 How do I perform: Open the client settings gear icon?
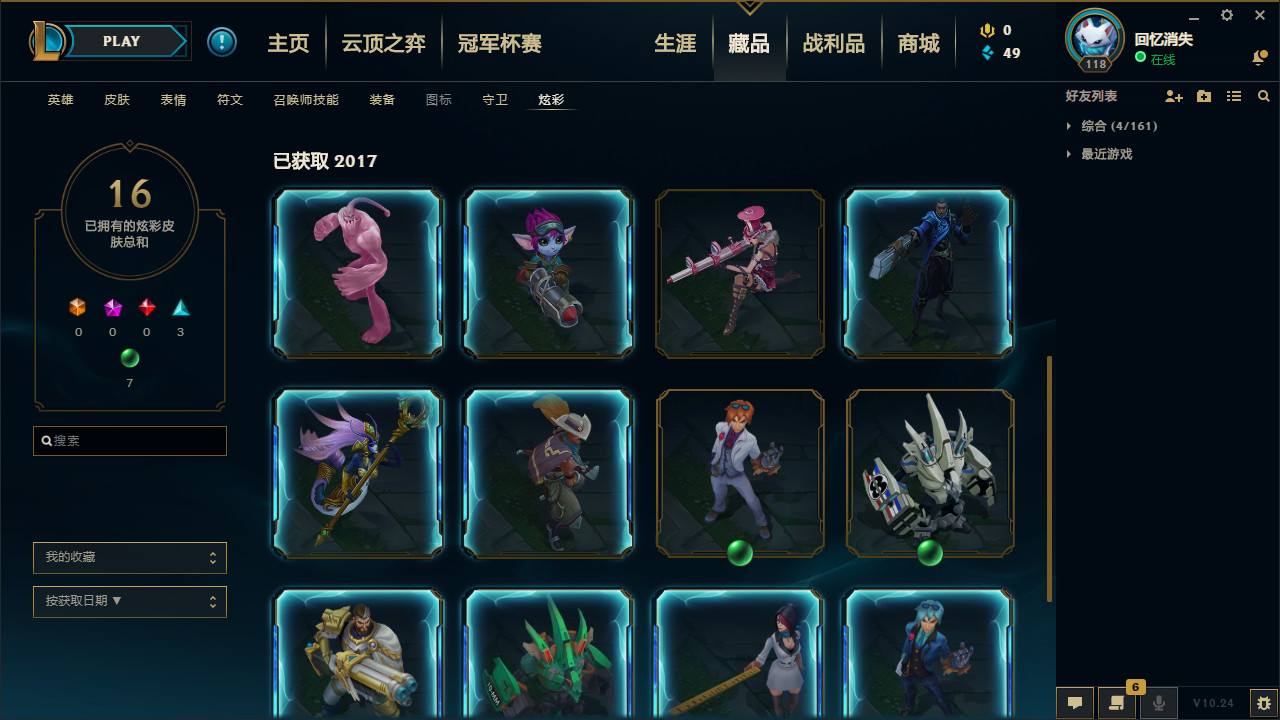1227,15
